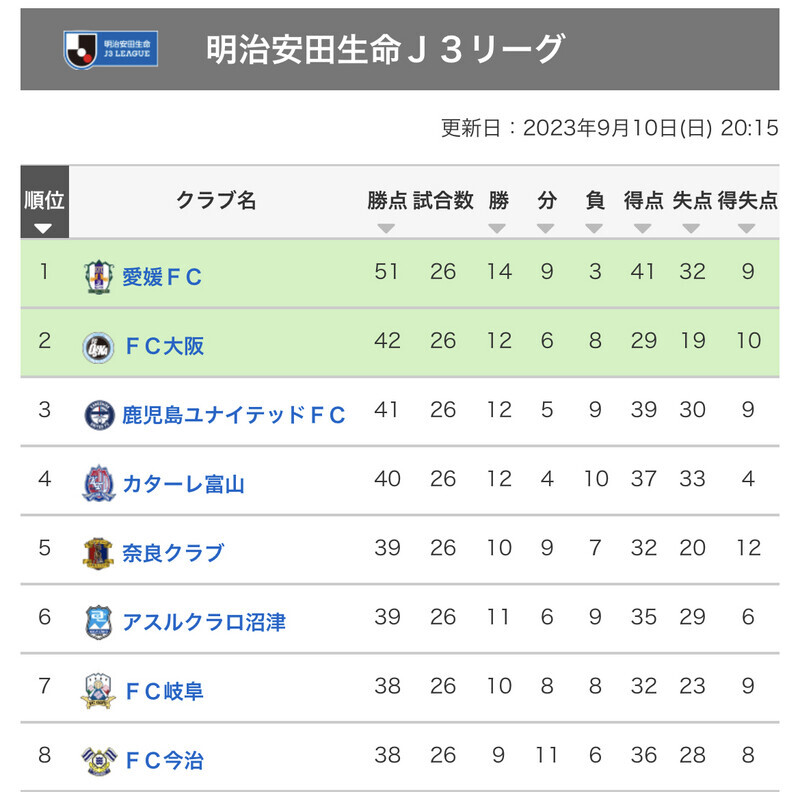800x792 pixels.
Task: Click the Kataller Toyama club crest
Action: (x=99, y=484)
